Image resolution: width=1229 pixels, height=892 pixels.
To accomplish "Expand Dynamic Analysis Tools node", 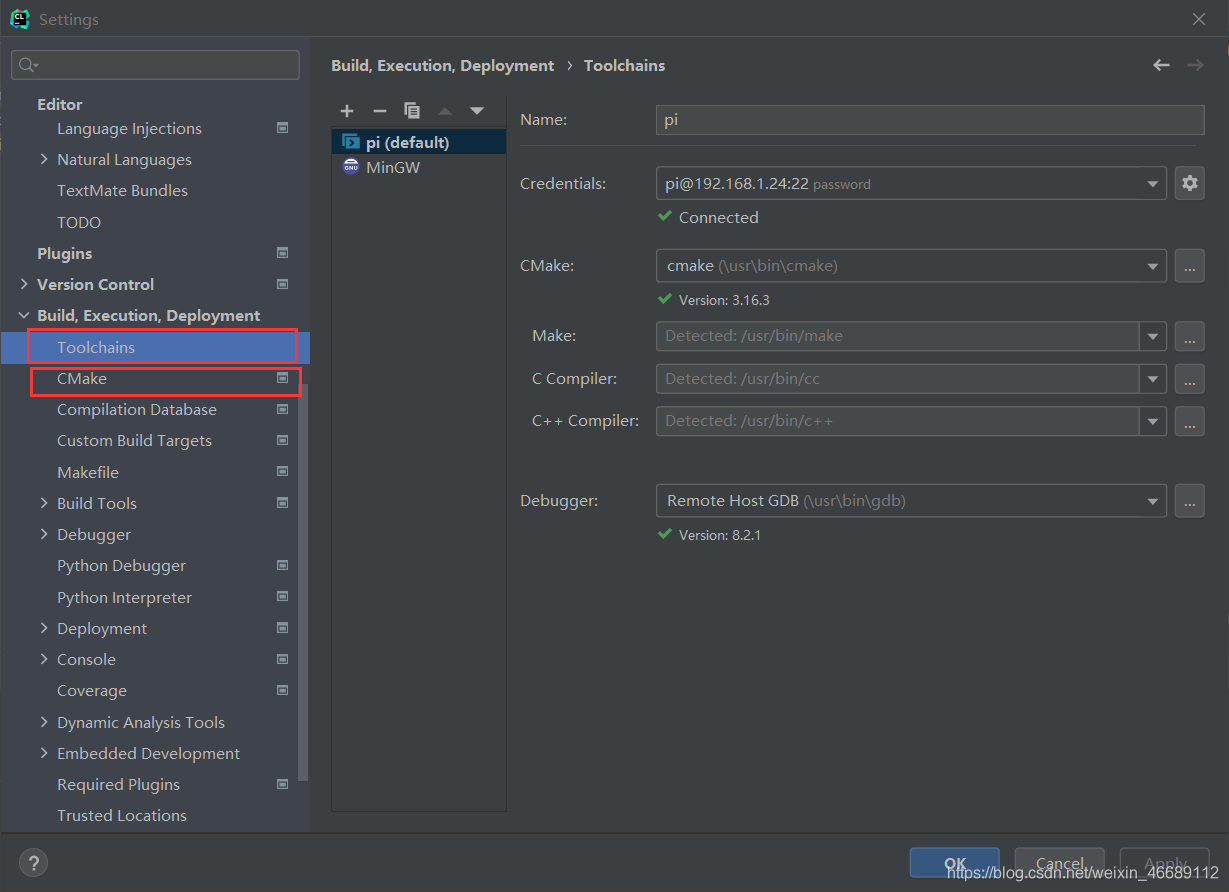I will (44, 722).
